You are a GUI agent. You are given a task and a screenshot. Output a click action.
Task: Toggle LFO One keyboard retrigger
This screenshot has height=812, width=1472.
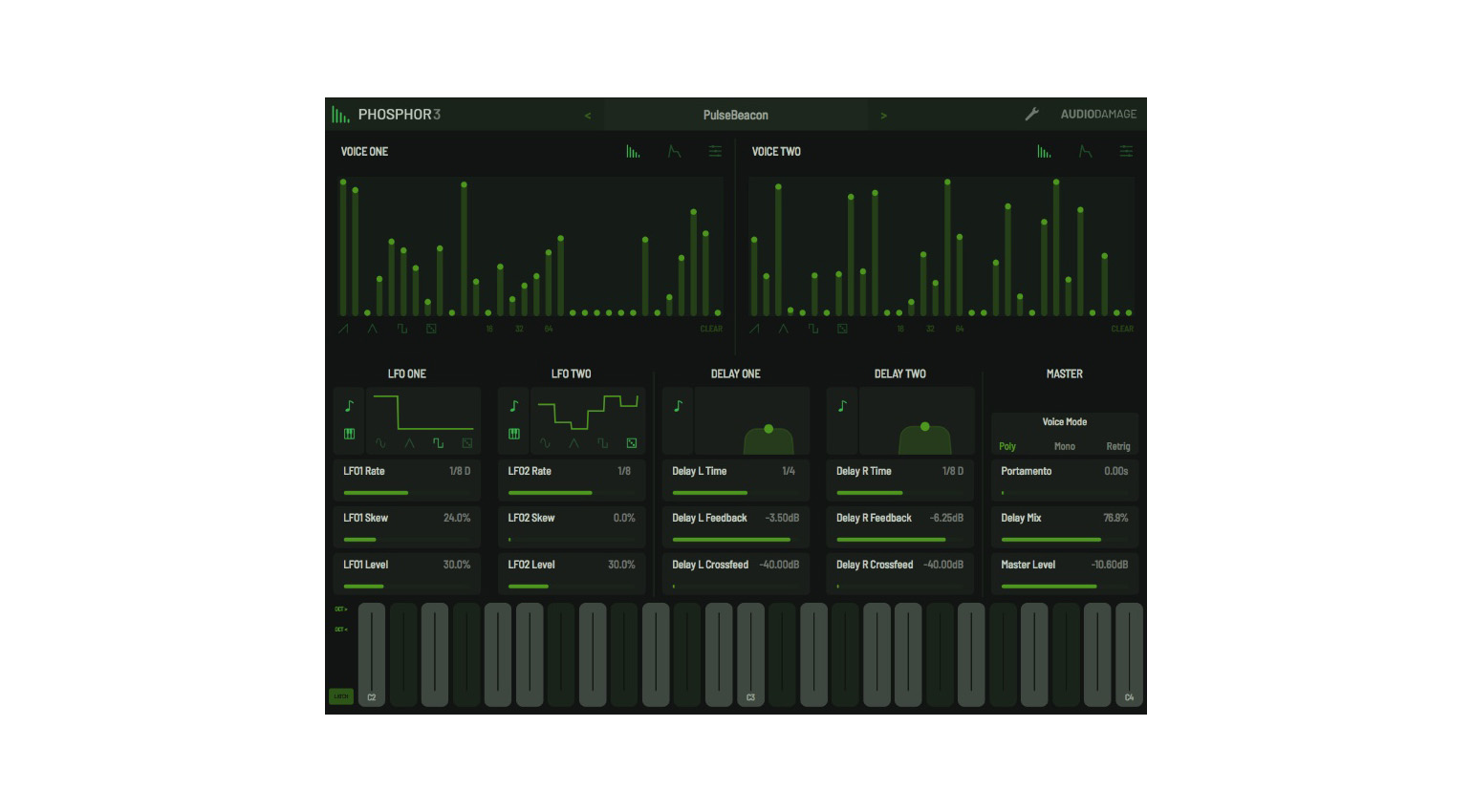pyautogui.click(x=350, y=434)
